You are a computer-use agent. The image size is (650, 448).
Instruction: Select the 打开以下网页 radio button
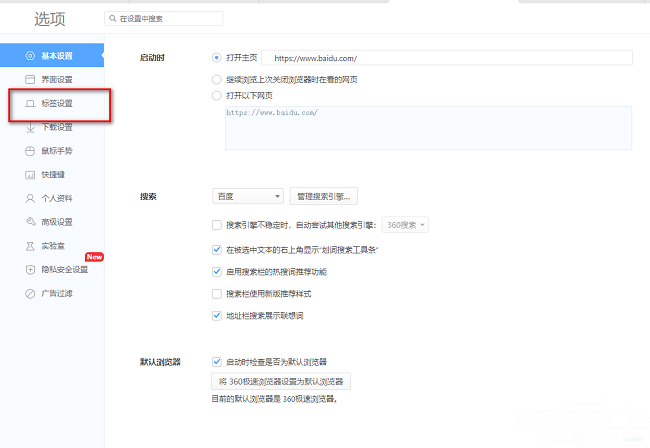point(216,96)
